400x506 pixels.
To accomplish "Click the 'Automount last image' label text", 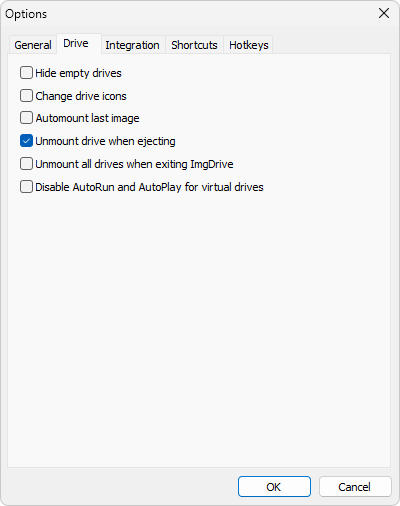I will click(87, 118).
